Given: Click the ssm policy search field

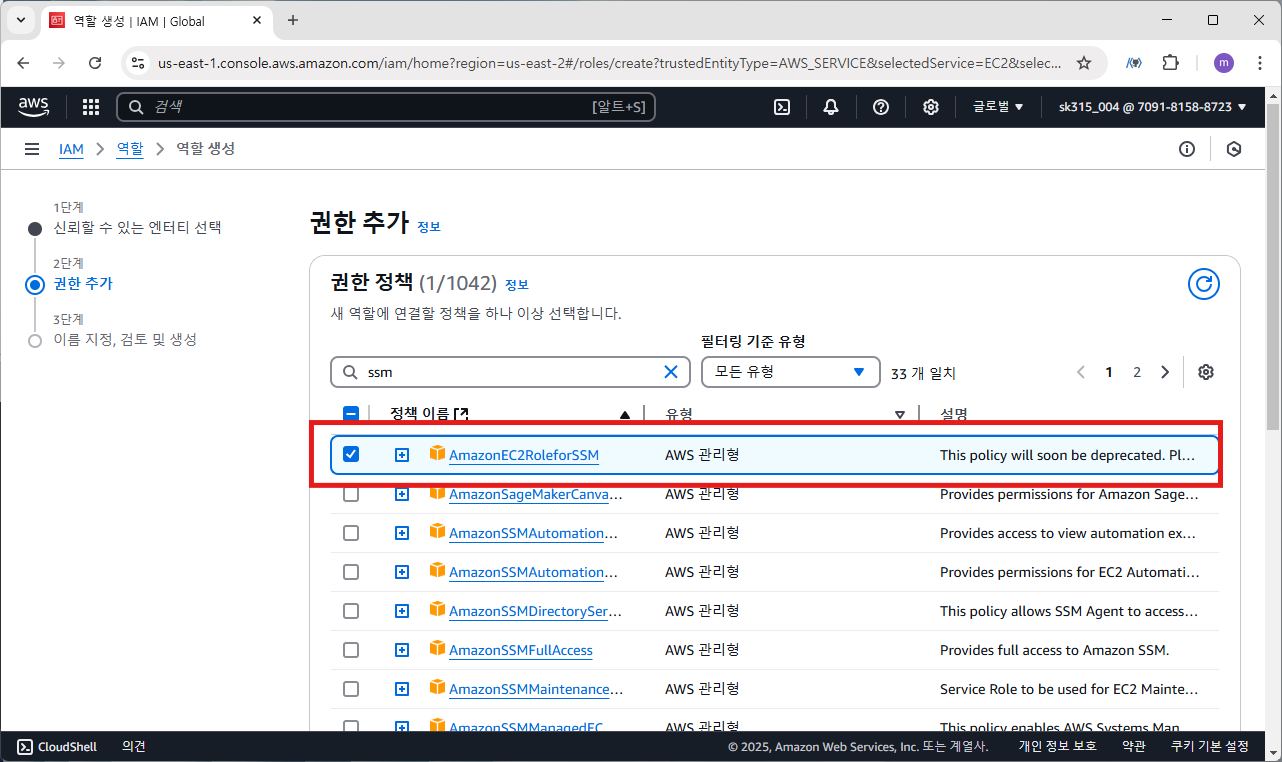Looking at the screenshot, I should [x=510, y=372].
